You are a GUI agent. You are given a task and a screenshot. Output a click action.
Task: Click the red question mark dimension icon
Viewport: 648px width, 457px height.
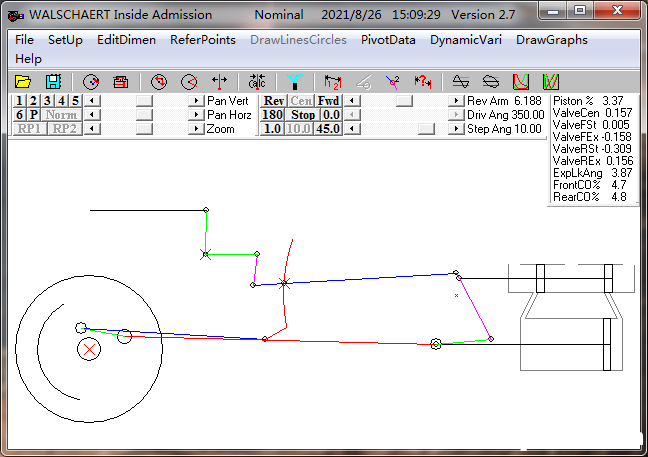pos(422,81)
